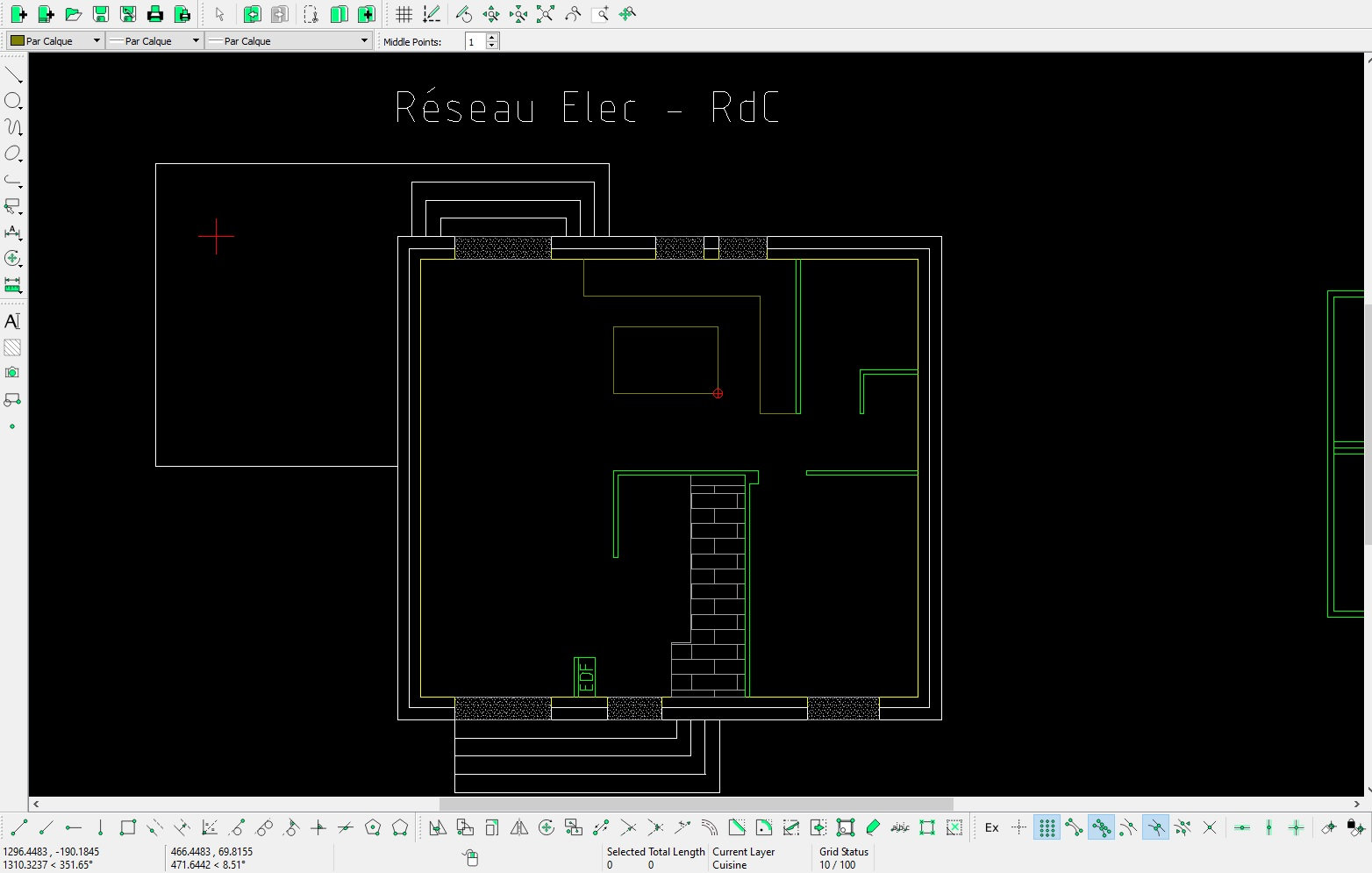Viewport: 1372px width, 873px height.
Task: Create a new drawing file
Action: [18, 14]
